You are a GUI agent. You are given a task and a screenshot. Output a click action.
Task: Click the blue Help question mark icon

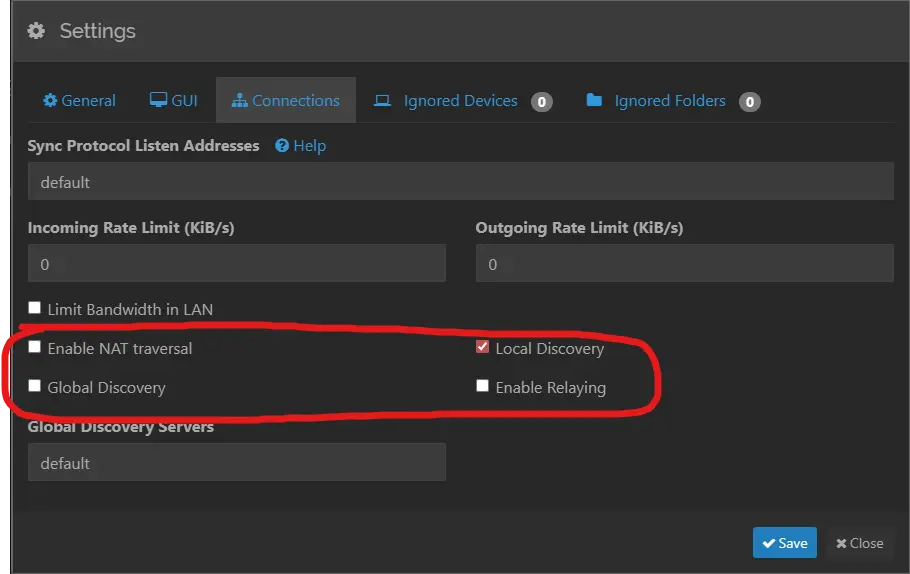pyautogui.click(x=282, y=146)
